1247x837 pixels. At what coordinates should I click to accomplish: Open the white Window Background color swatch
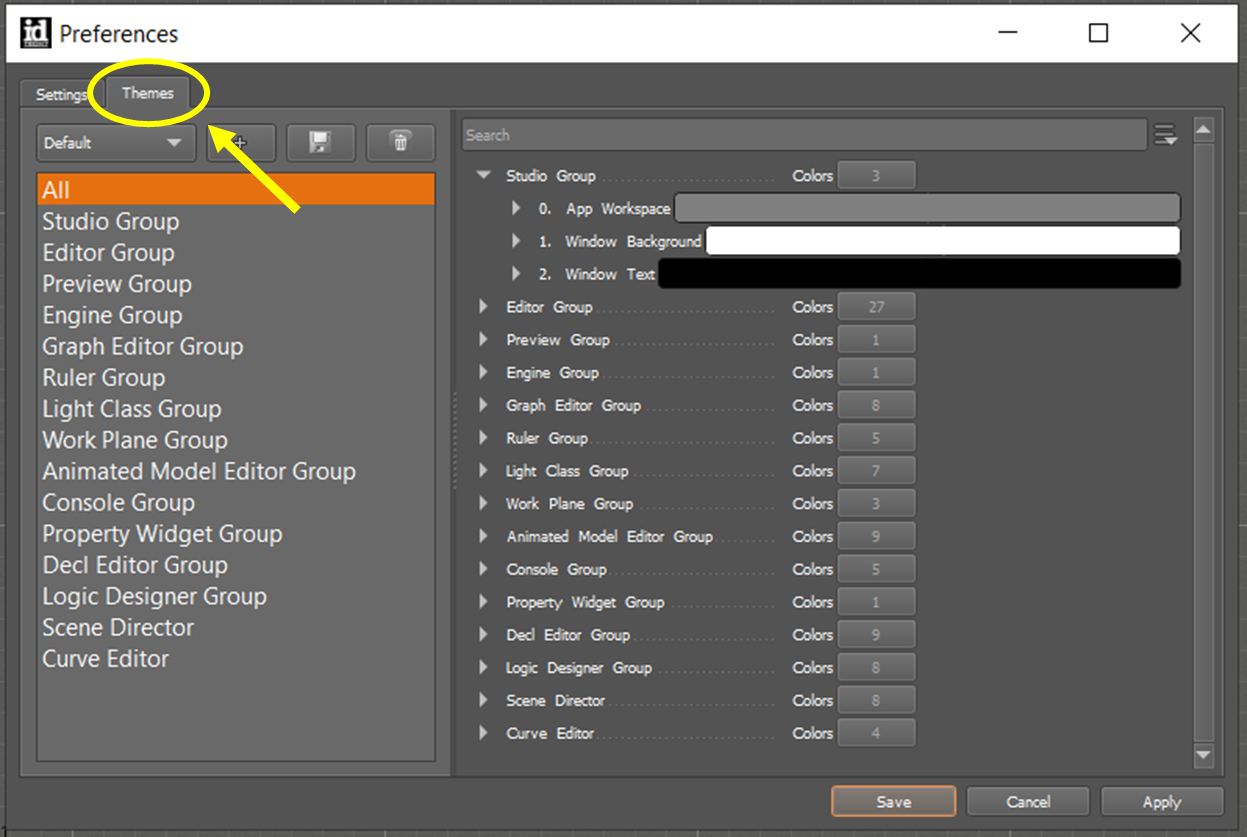[x=943, y=241]
